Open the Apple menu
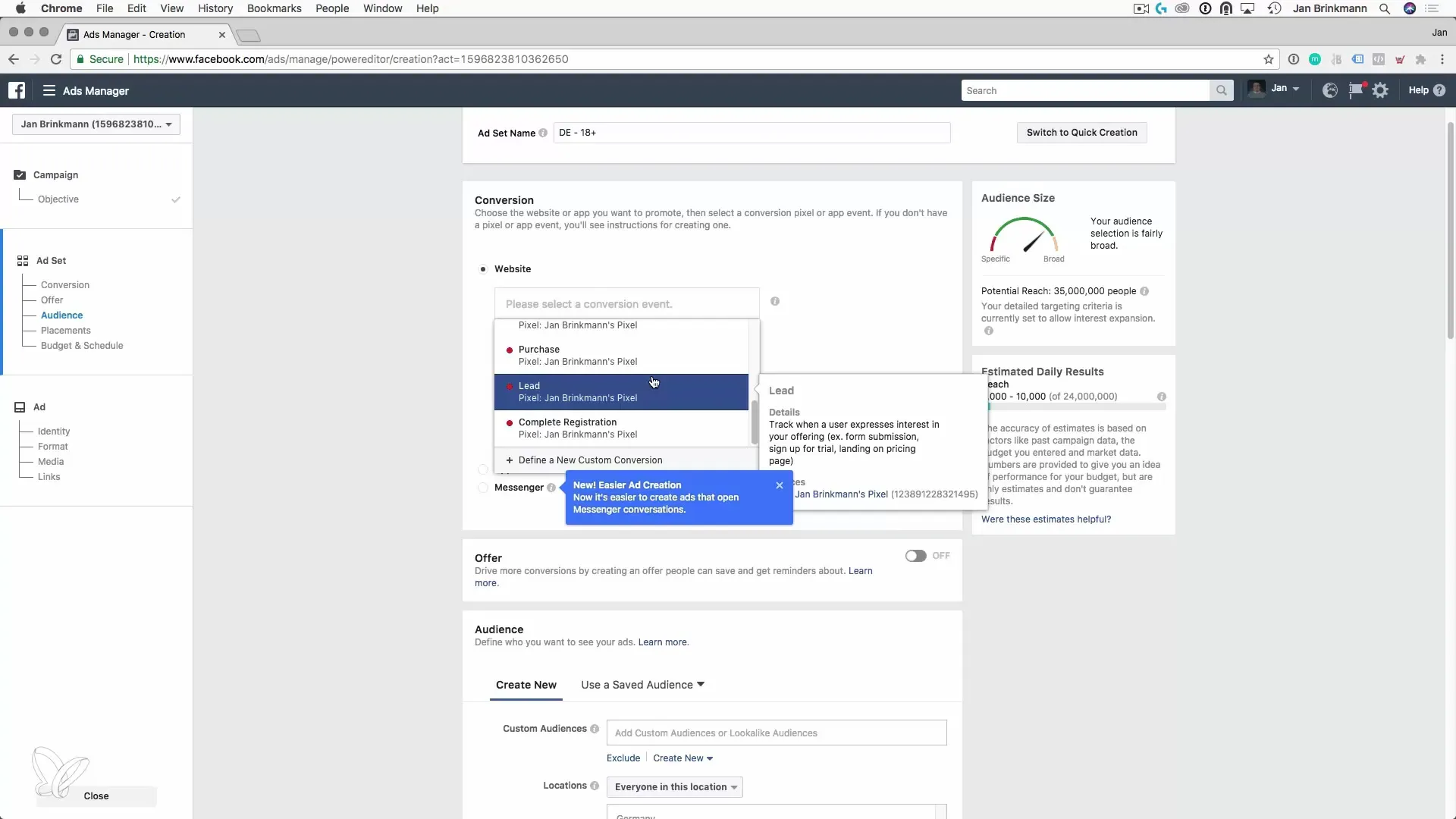Screen dimensions: 1456x819 coord(20,8)
